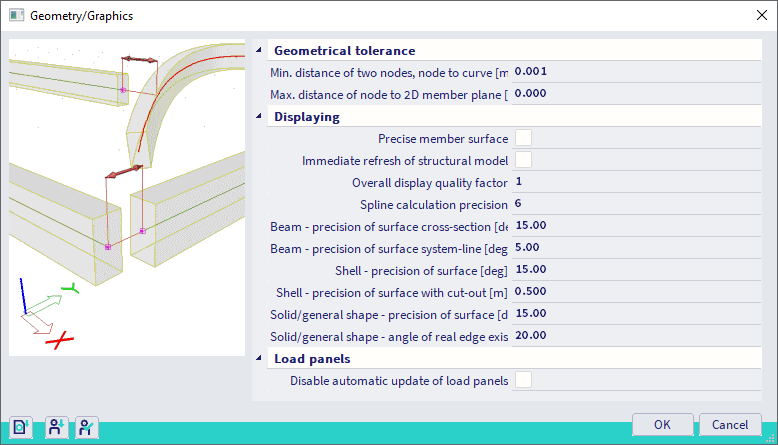Image resolution: width=778 pixels, height=445 pixels.
Task: Close the Geometry/Graphics dialog
Action: tap(762, 15)
